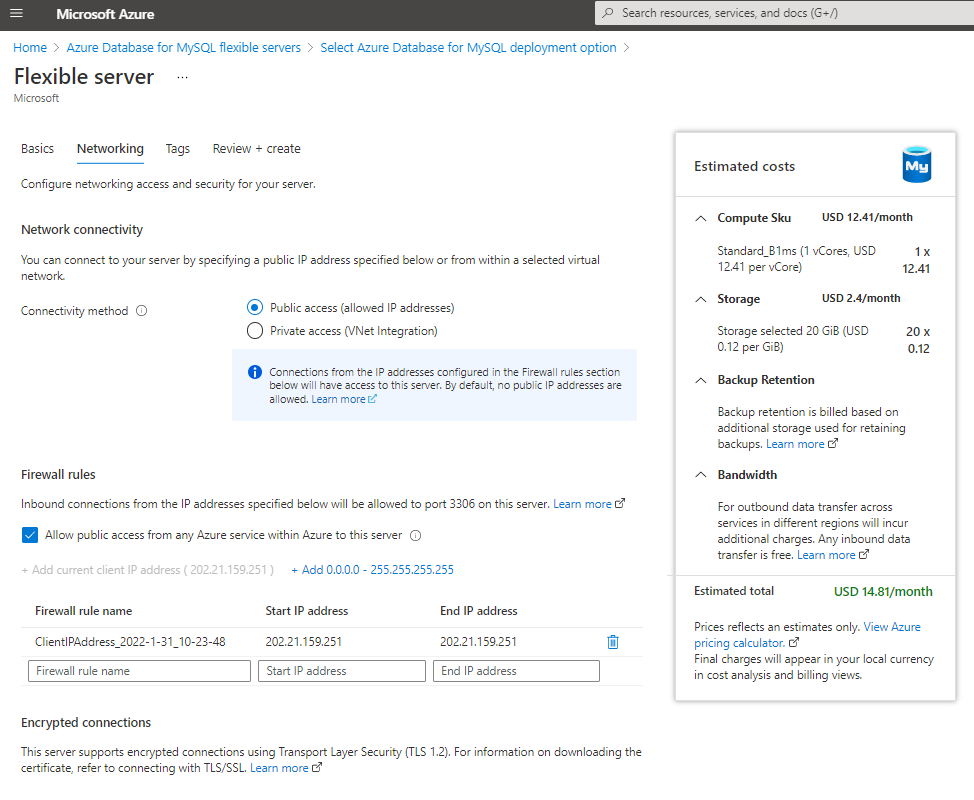Image resolution: width=974 pixels, height=800 pixels.
Task: Collapse the Storage cost section
Action: click(699, 298)
